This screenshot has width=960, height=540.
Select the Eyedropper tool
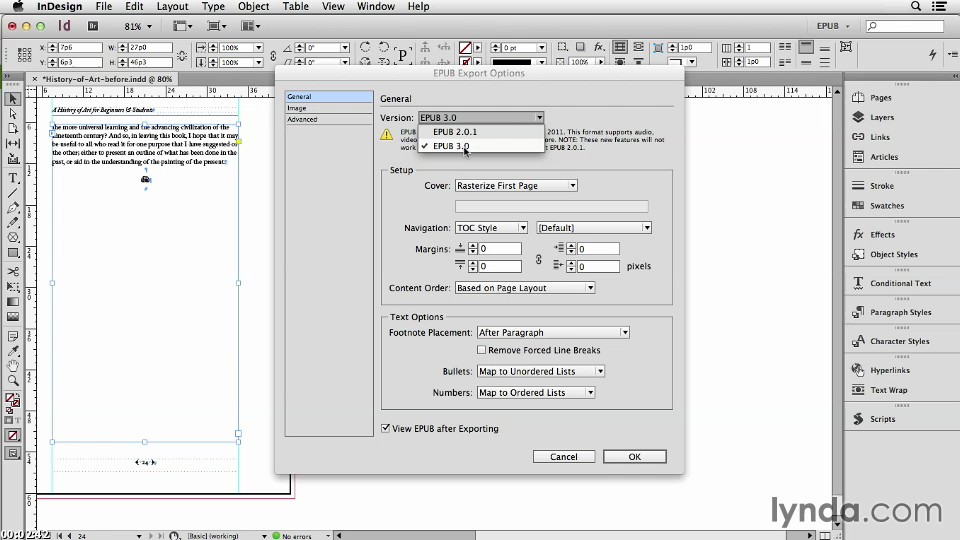[x=13, y=351]
